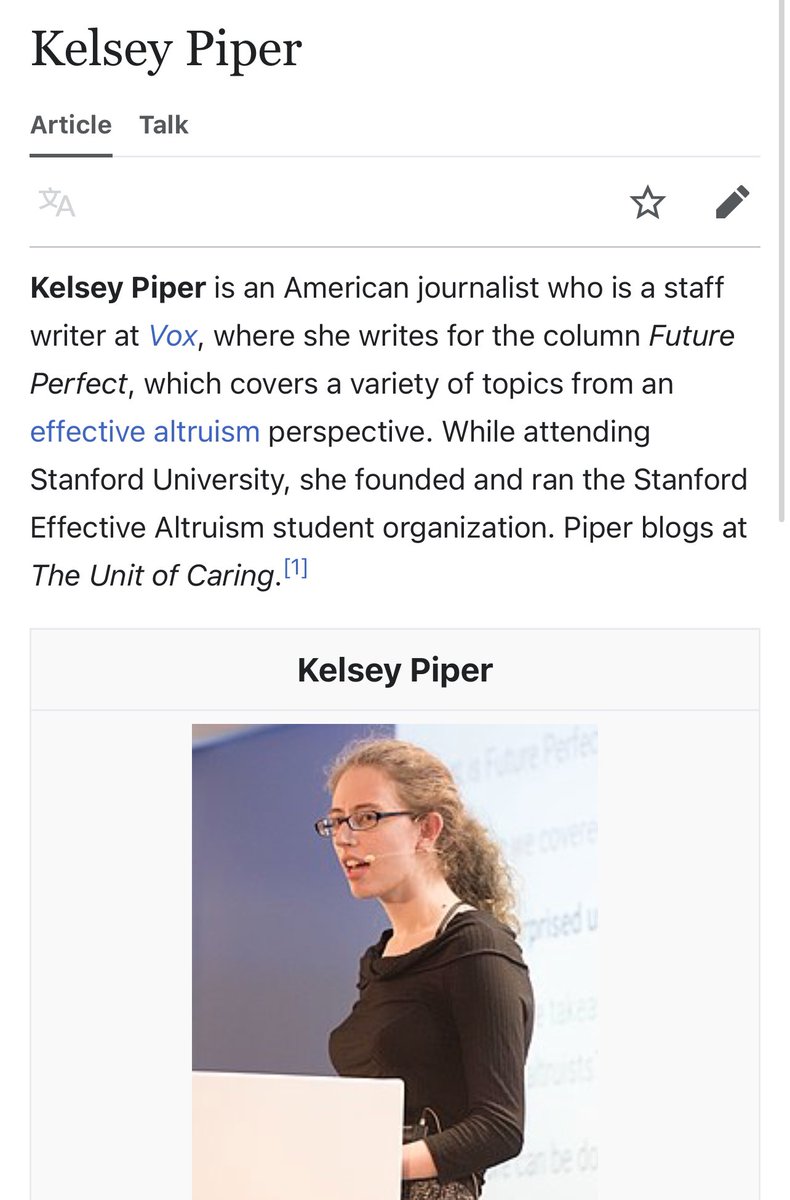Click the bold Kelsey Piper name in paragraph

pos(118,288)
